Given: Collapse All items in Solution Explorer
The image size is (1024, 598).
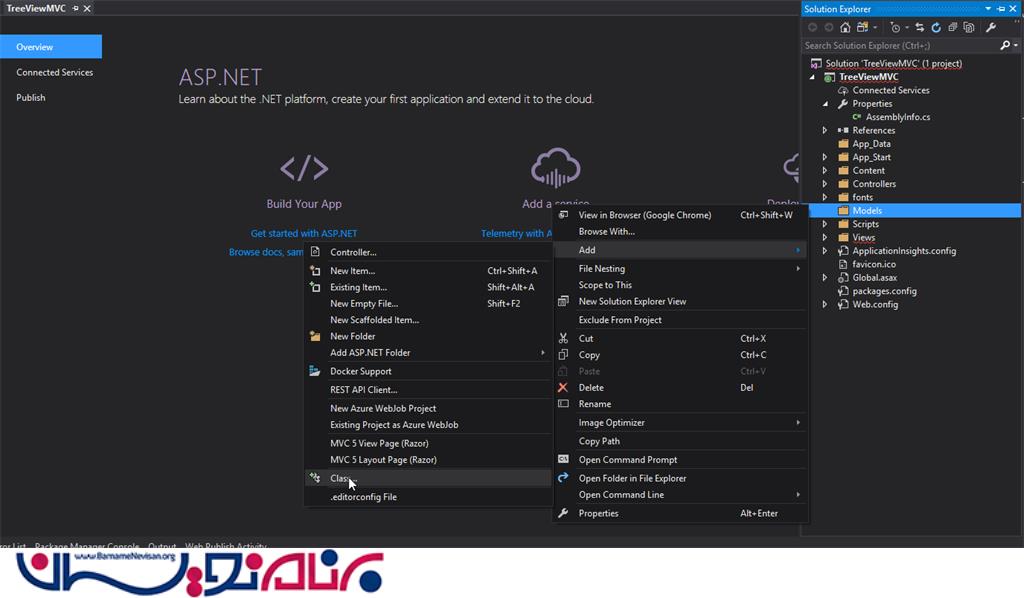Looking at the screenshot, I should 953,27.
